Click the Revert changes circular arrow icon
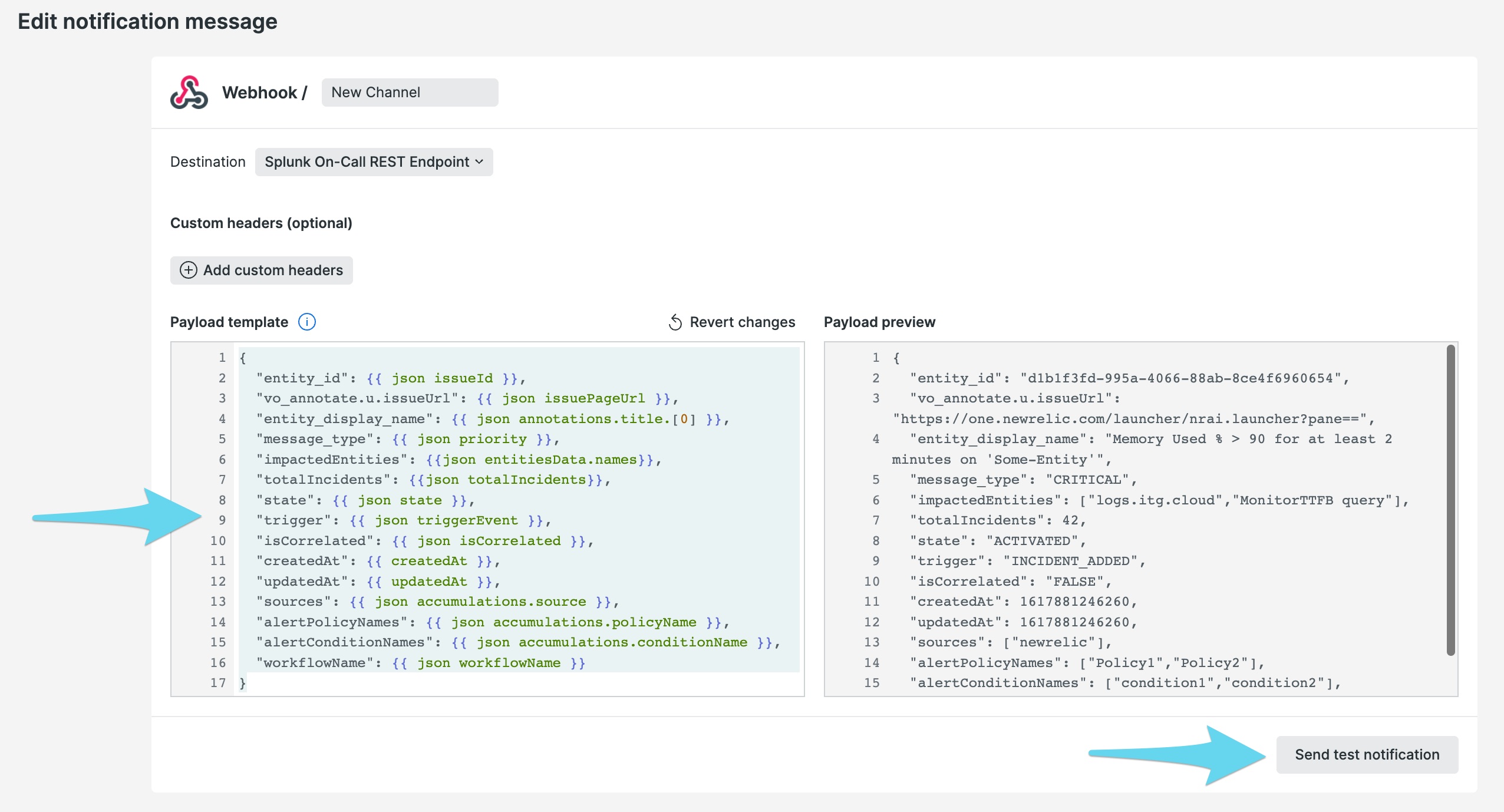1504x812 pixels. pyautogui.click(x=675, y=322)
